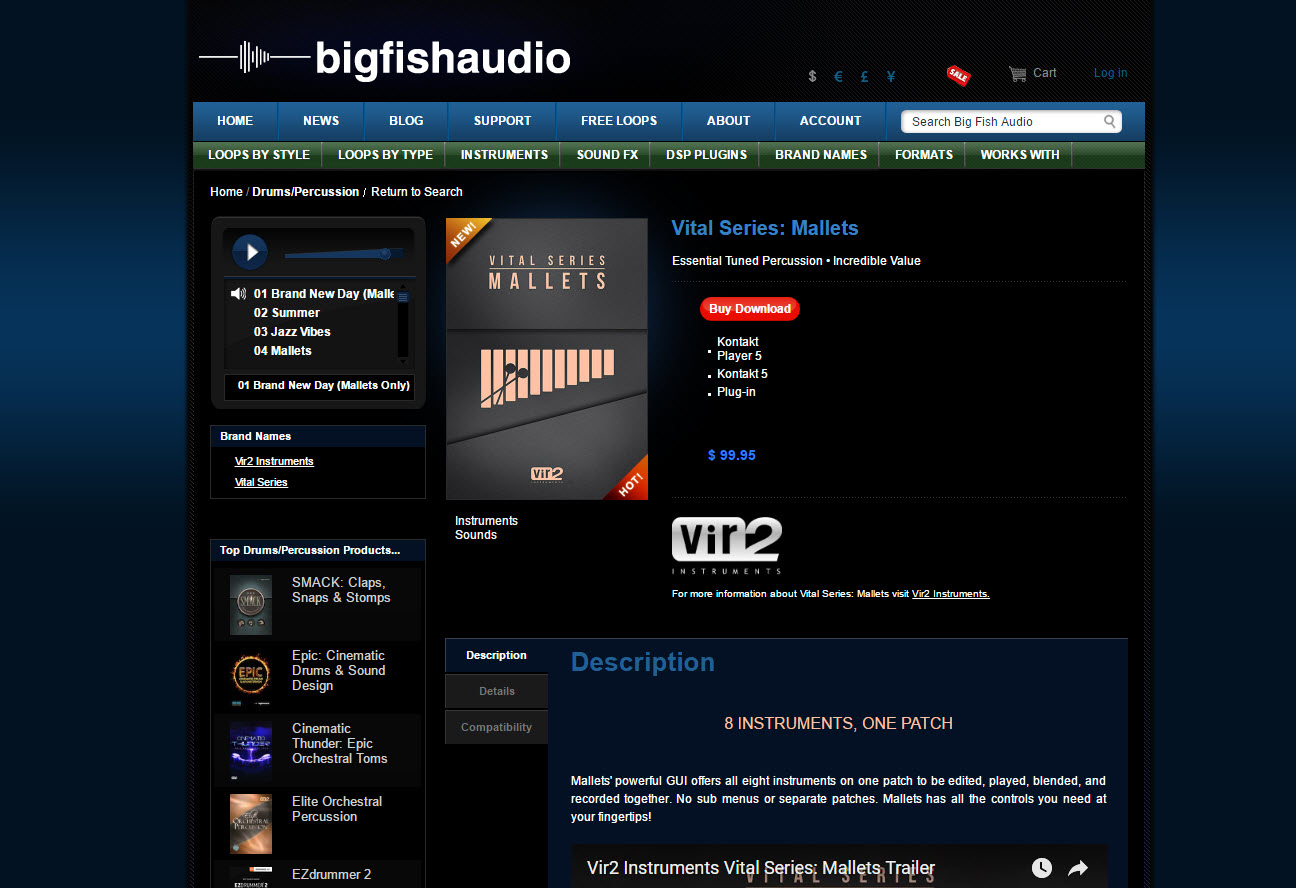Switch currency to British pound symbol
The height and width of the screenshot is (888, 1296).
coord(864,76)
